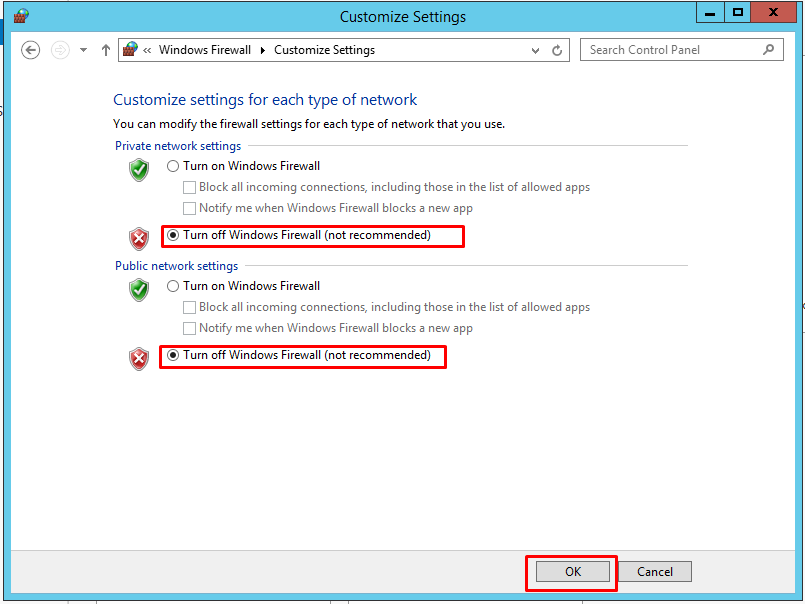Click the Public network settings heading
Screen dimensions: 805x604
(x=177, y=266)
